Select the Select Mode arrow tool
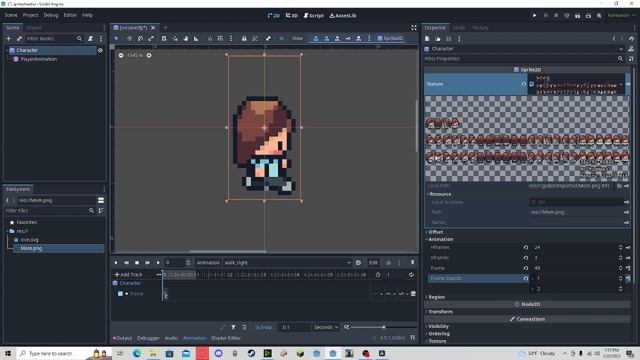Screen dimensions: 640x360 [116, 38]
